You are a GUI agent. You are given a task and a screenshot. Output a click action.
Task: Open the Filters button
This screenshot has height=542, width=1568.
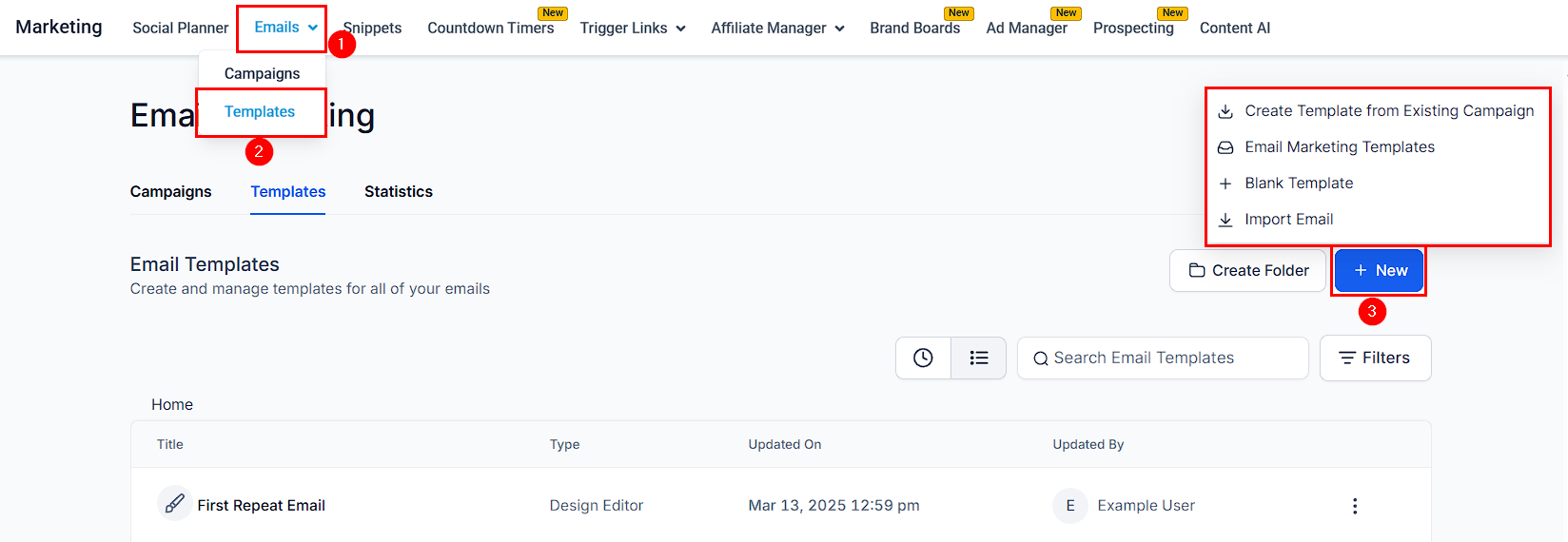coord(1376,358)
